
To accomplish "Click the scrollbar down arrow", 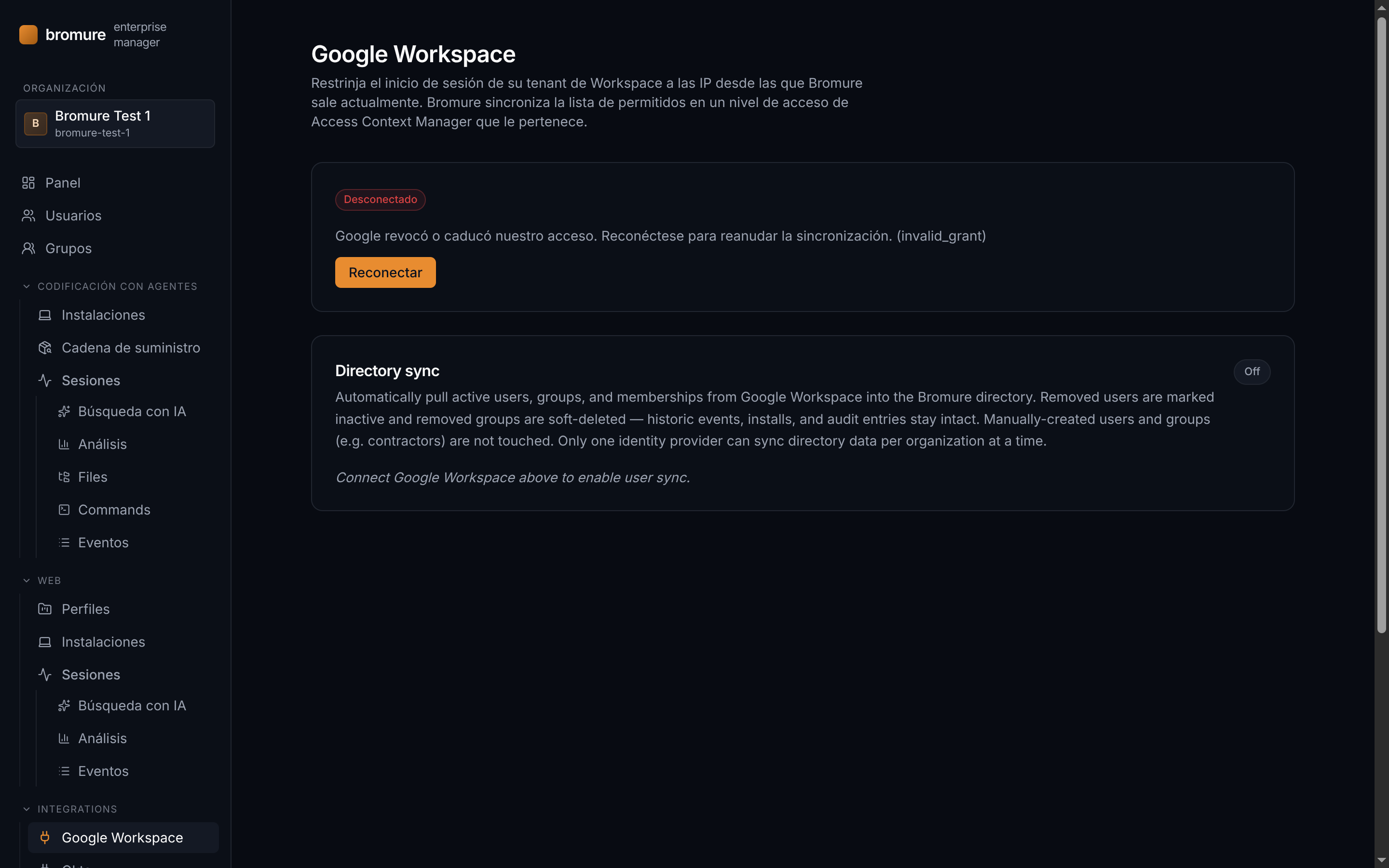I will pyautogui.click(x=1382, y=860).
